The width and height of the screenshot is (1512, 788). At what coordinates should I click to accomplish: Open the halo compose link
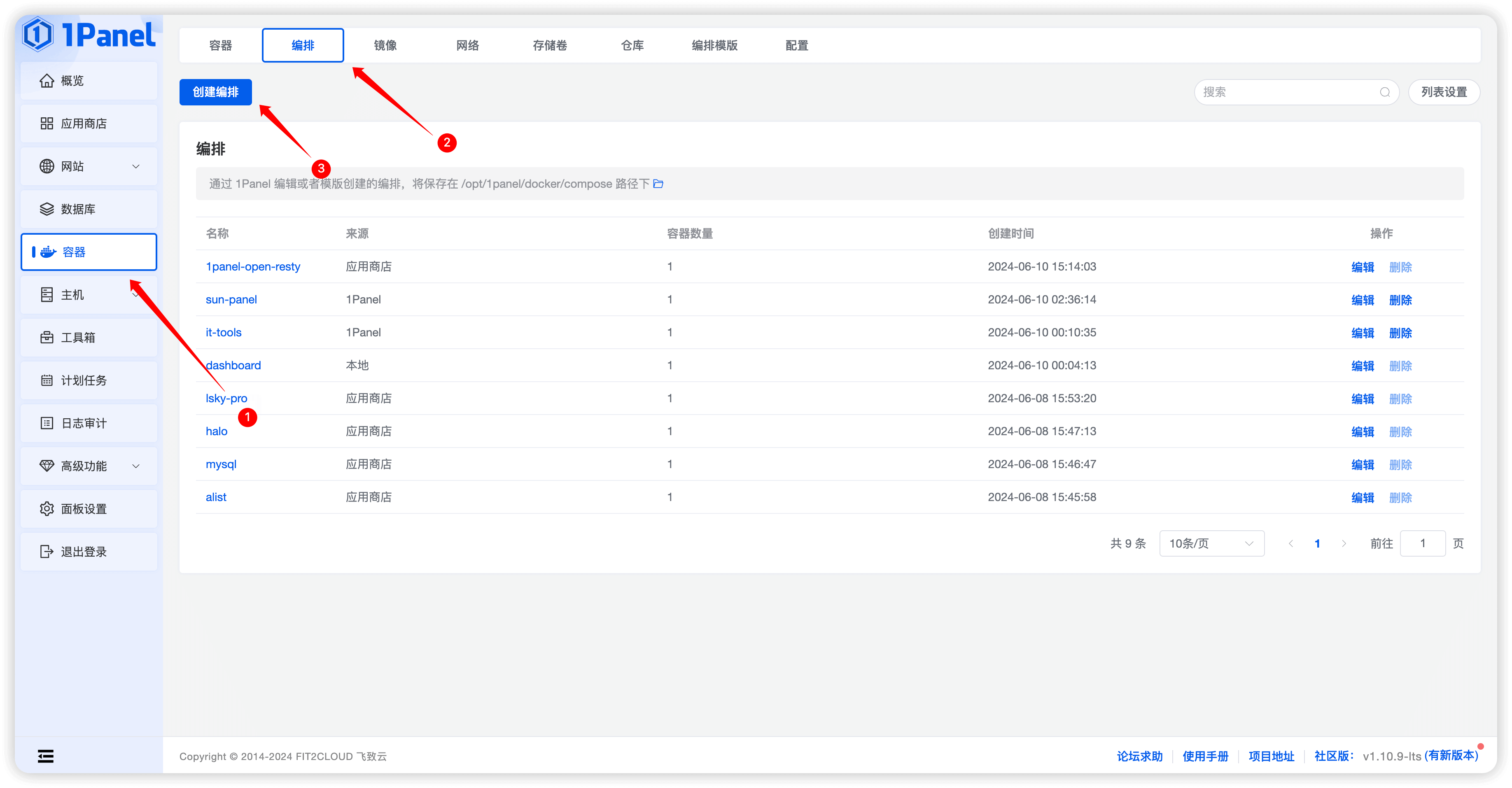tap(217, 431)
